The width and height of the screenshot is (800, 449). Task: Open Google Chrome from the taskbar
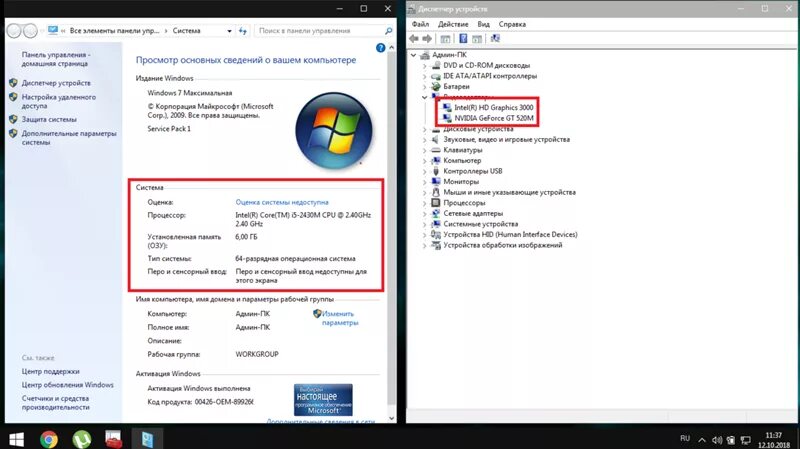pos(49,439)
